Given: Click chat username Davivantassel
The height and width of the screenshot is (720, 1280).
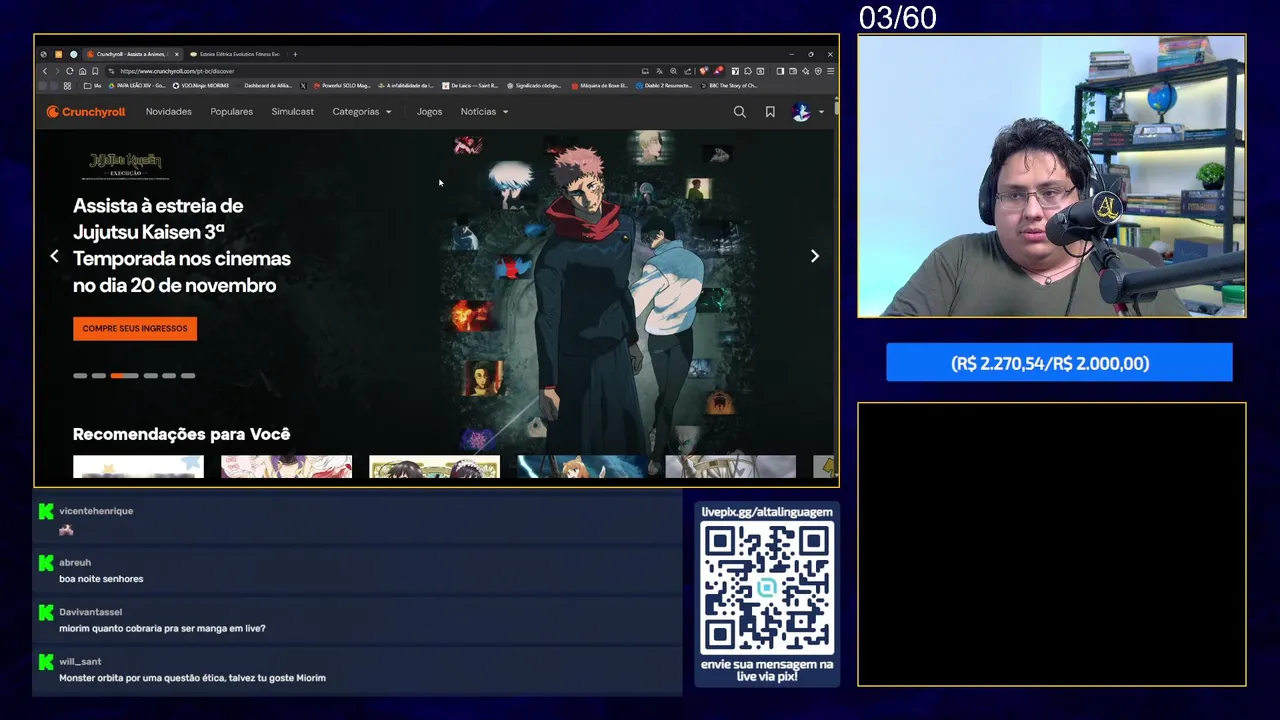Looking at the screenshot, I should [90, 612].
